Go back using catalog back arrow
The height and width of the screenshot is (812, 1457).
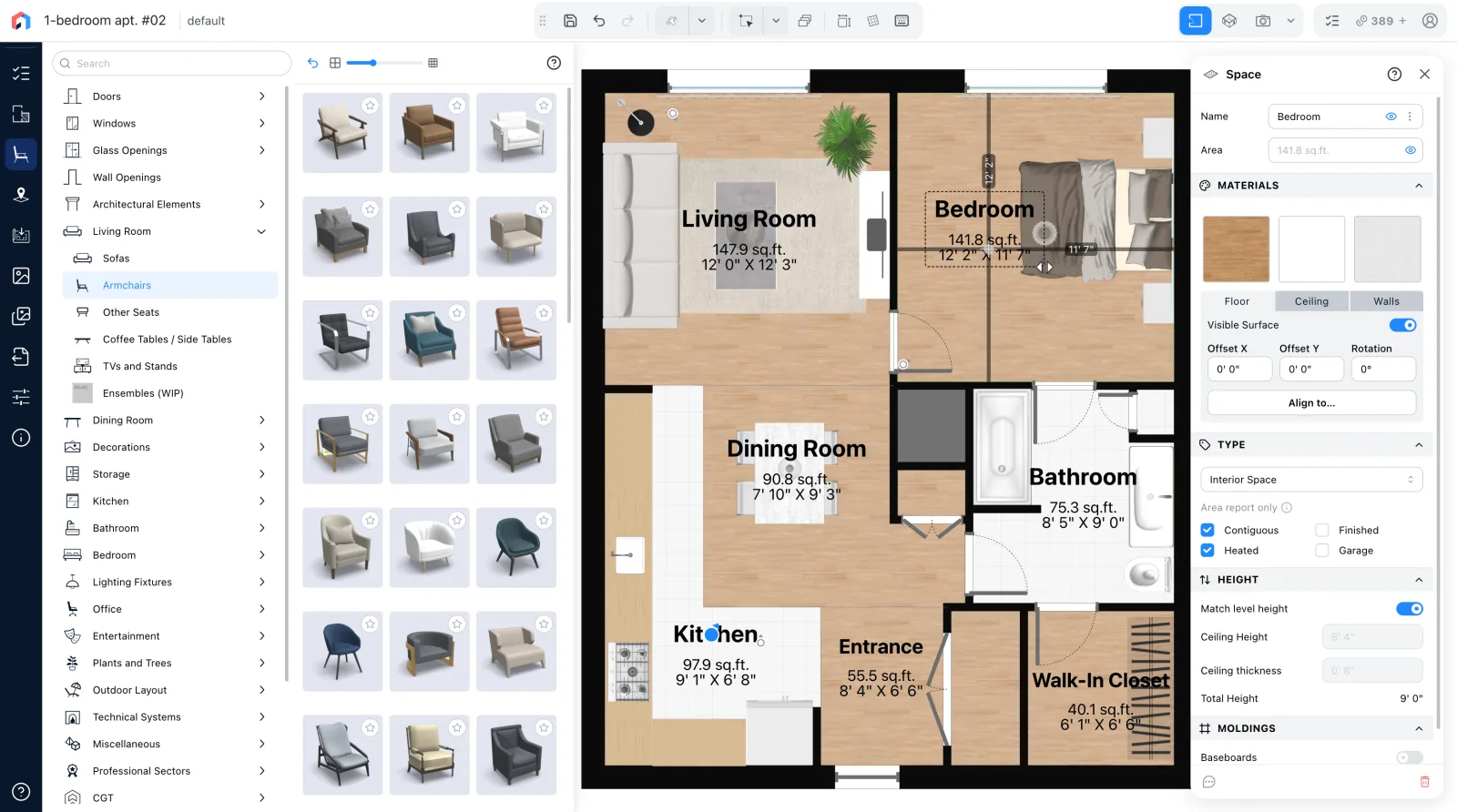pos(312,63)
